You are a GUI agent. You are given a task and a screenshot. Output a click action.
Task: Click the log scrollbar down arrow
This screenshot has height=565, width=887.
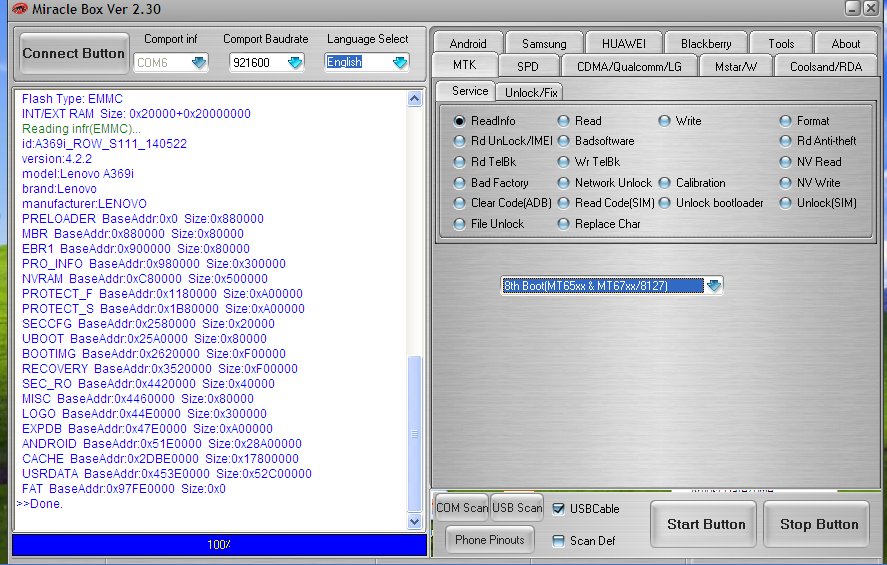click(415, 521)
